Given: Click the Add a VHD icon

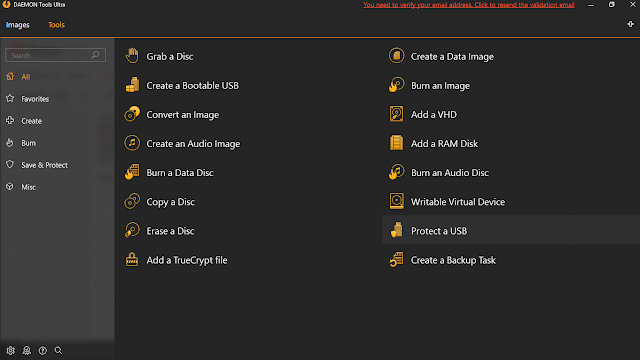Looking at the screenshot, I should coord(396,114).
